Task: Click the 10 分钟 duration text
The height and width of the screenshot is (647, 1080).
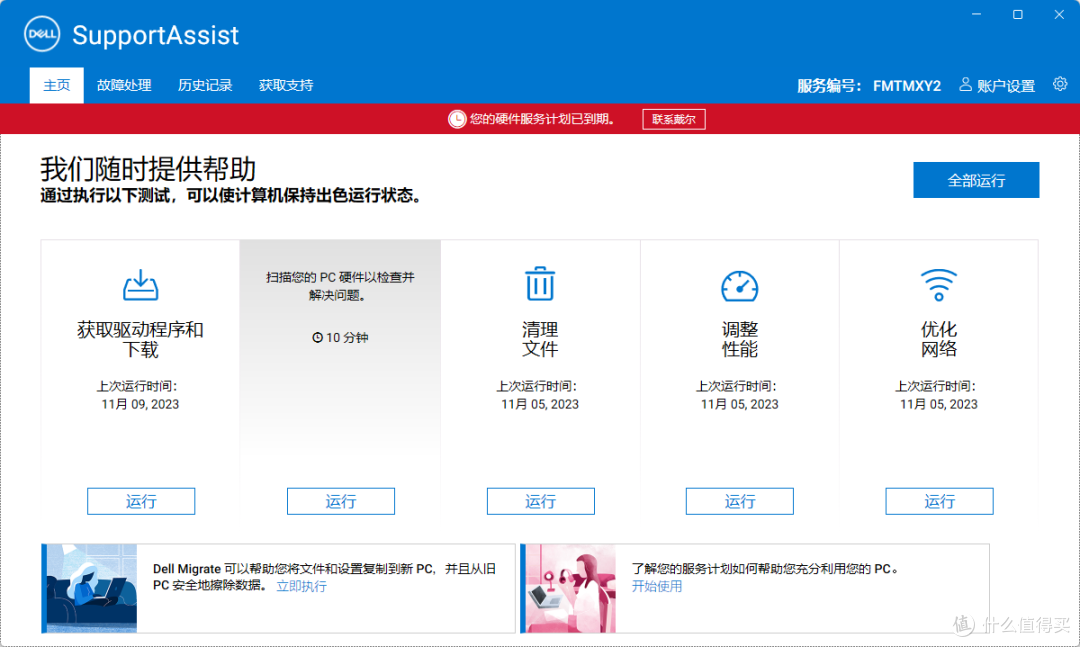Action: tap(347, 338)
